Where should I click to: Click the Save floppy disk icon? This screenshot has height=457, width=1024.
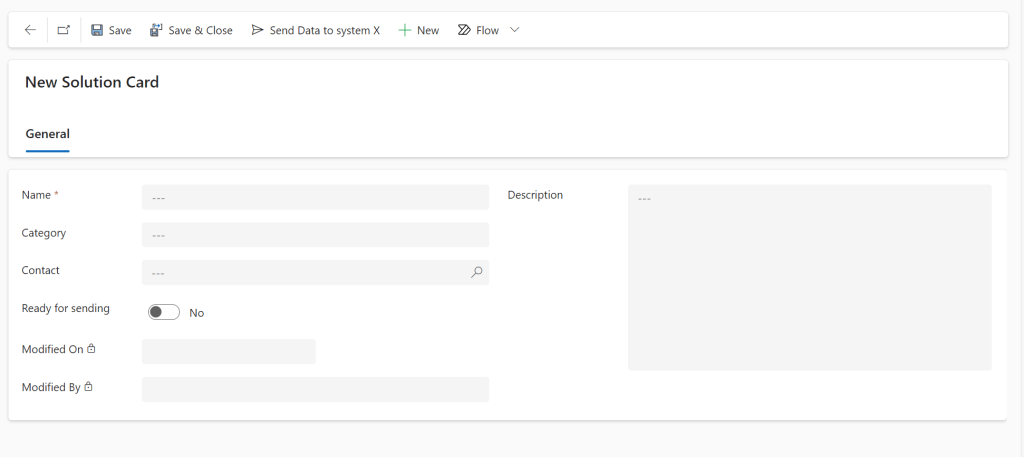pyautogui.click(x=97, y=30)
